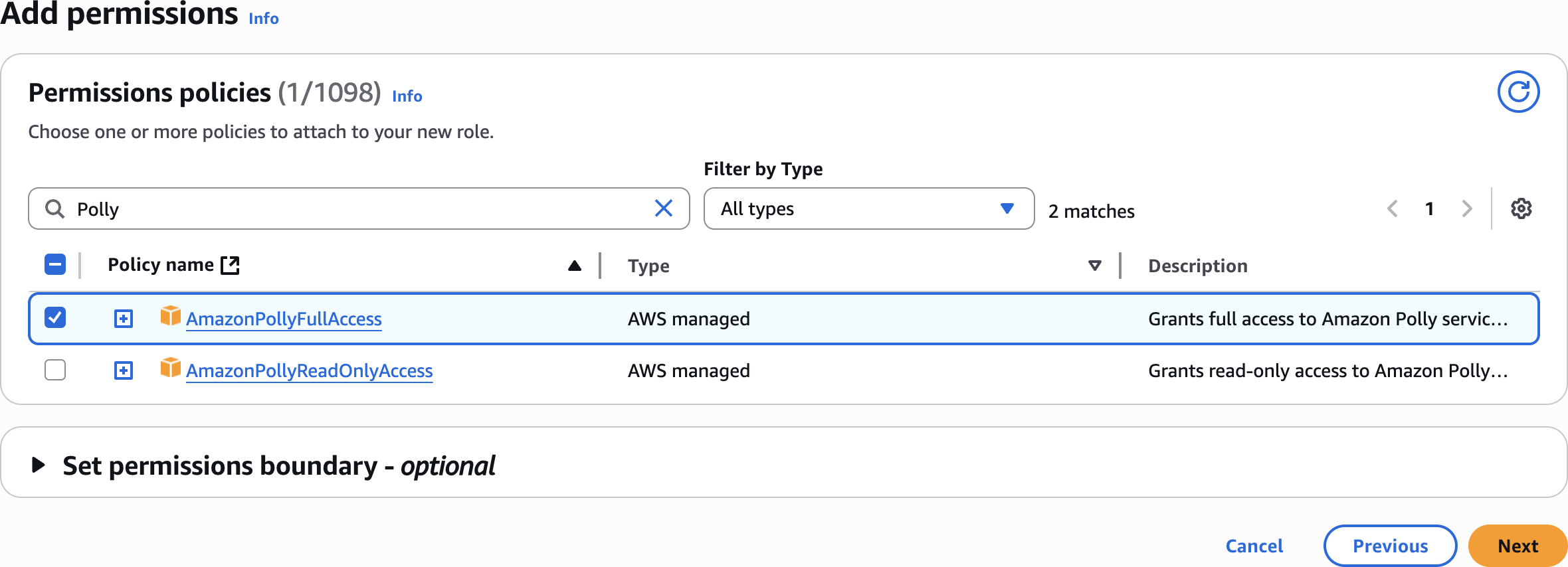Viewport: 1568px width, 567px height.
Task: Focus the policy search field
Action: pyautogui.click(x=359, y=208)
